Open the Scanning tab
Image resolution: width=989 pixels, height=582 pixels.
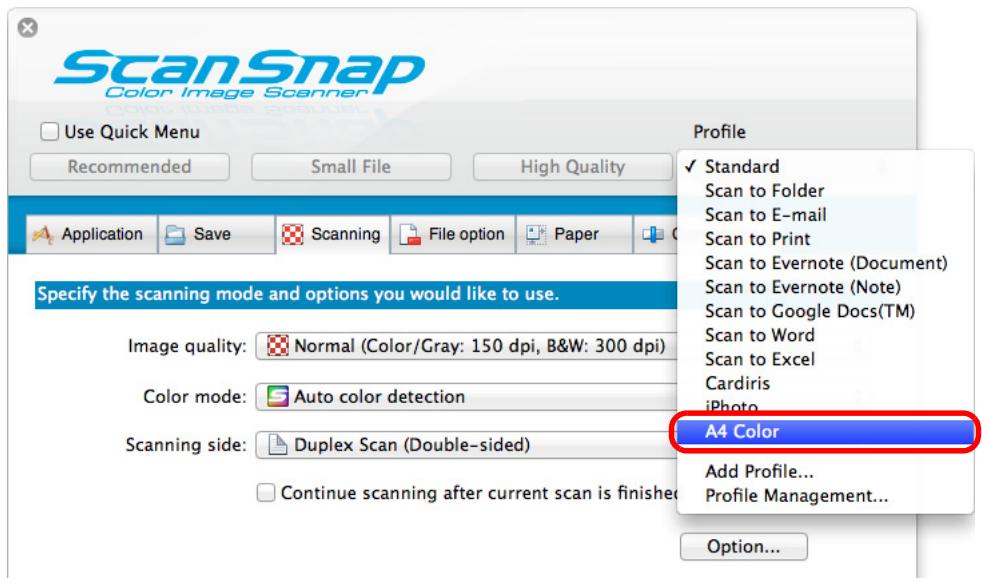[x=332, y=235]
